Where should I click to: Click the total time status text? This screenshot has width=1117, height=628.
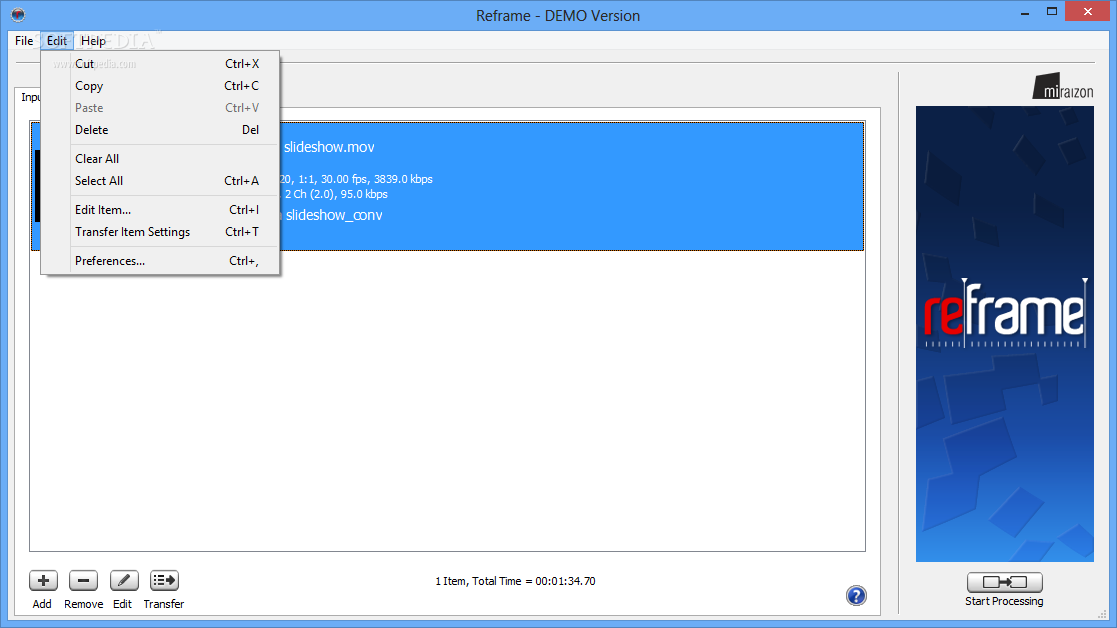click(515, 581)
